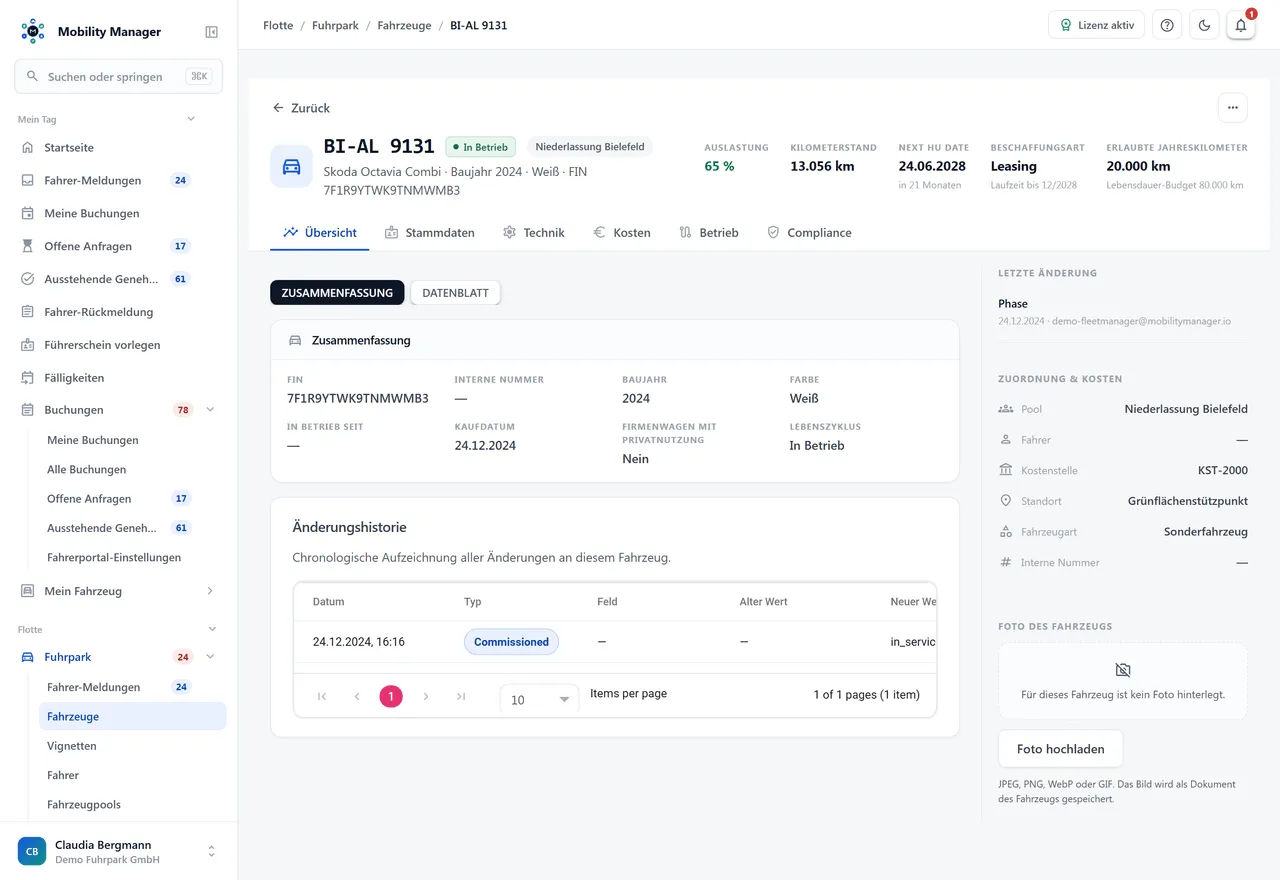Select page 1 in history pagination
Viewport: 1280px width, 880px height.
tap(391, 696)
